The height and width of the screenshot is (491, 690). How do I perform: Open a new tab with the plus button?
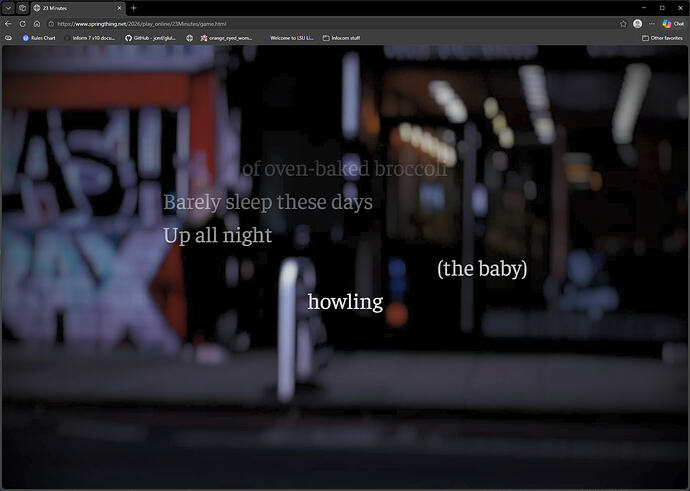click(133, 7)
